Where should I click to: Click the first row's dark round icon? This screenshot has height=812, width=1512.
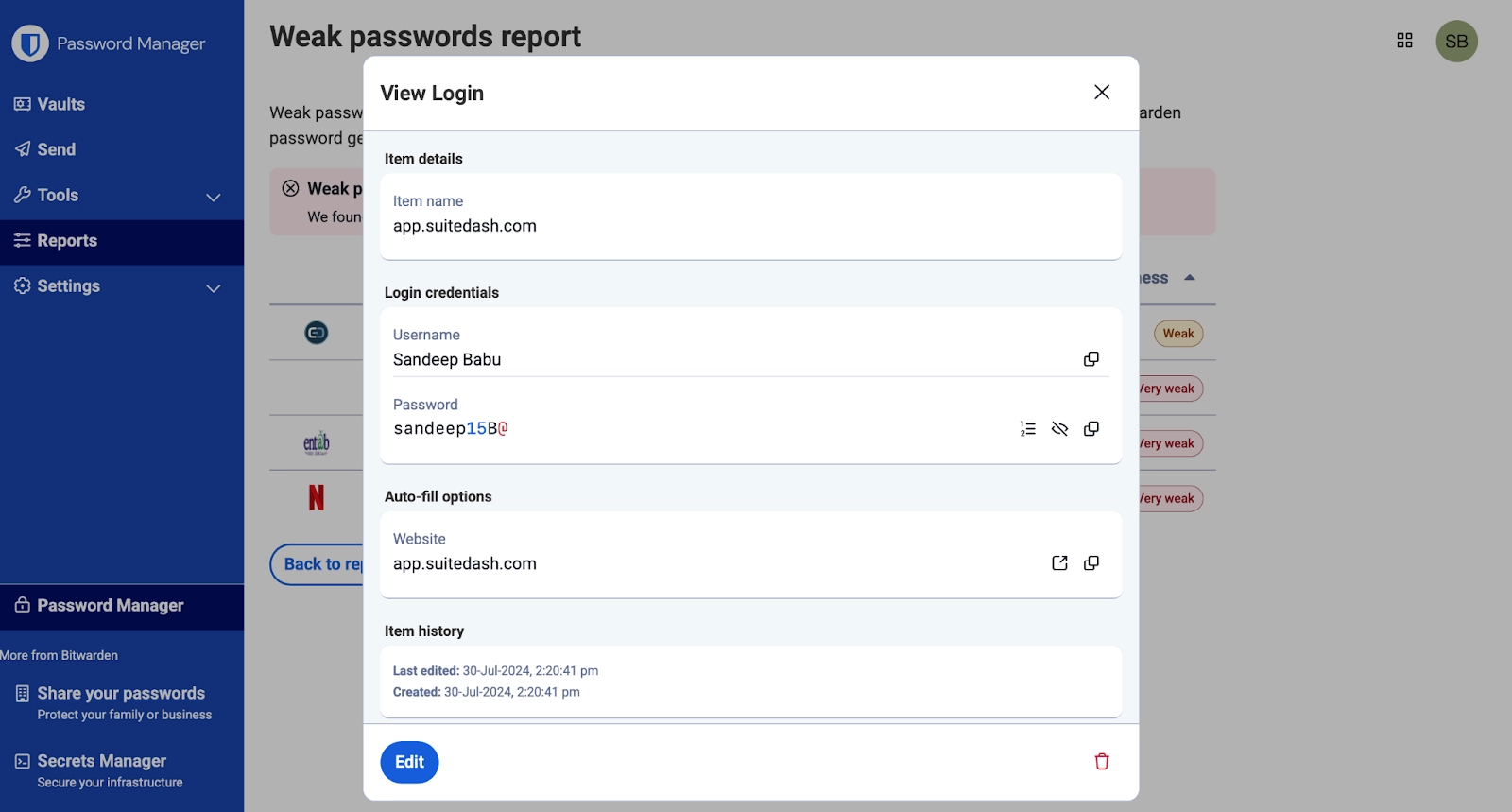pos(317,333)
